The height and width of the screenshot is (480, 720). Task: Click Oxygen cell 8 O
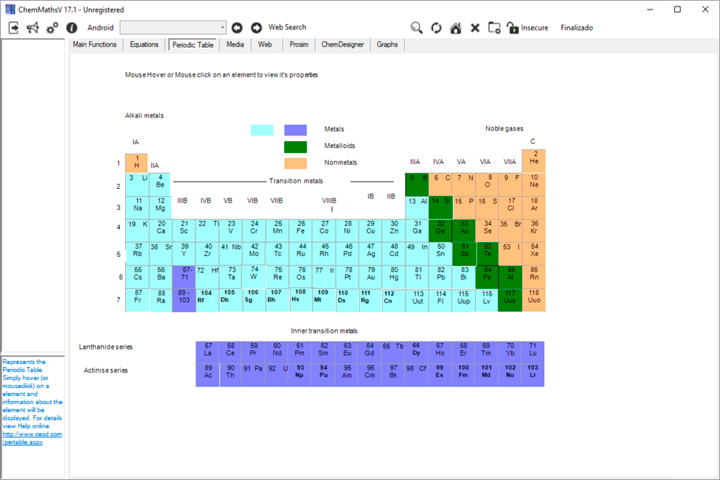point(488,185)
